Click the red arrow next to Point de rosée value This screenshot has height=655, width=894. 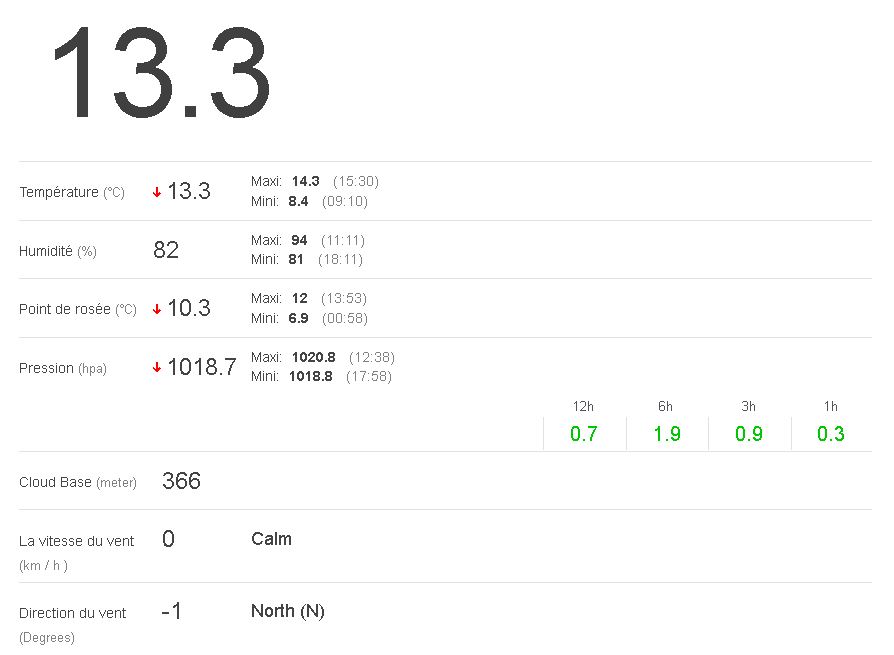coord(157,309)
